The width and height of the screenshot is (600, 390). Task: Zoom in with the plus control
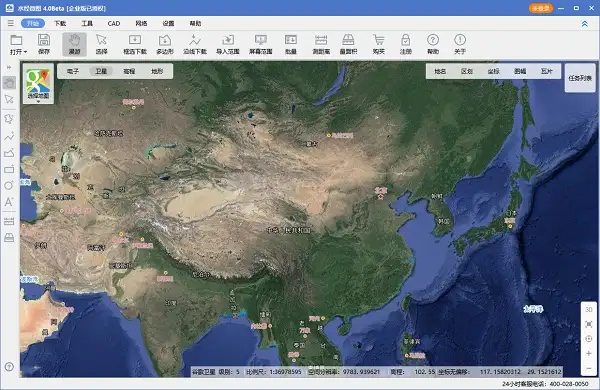589,353
